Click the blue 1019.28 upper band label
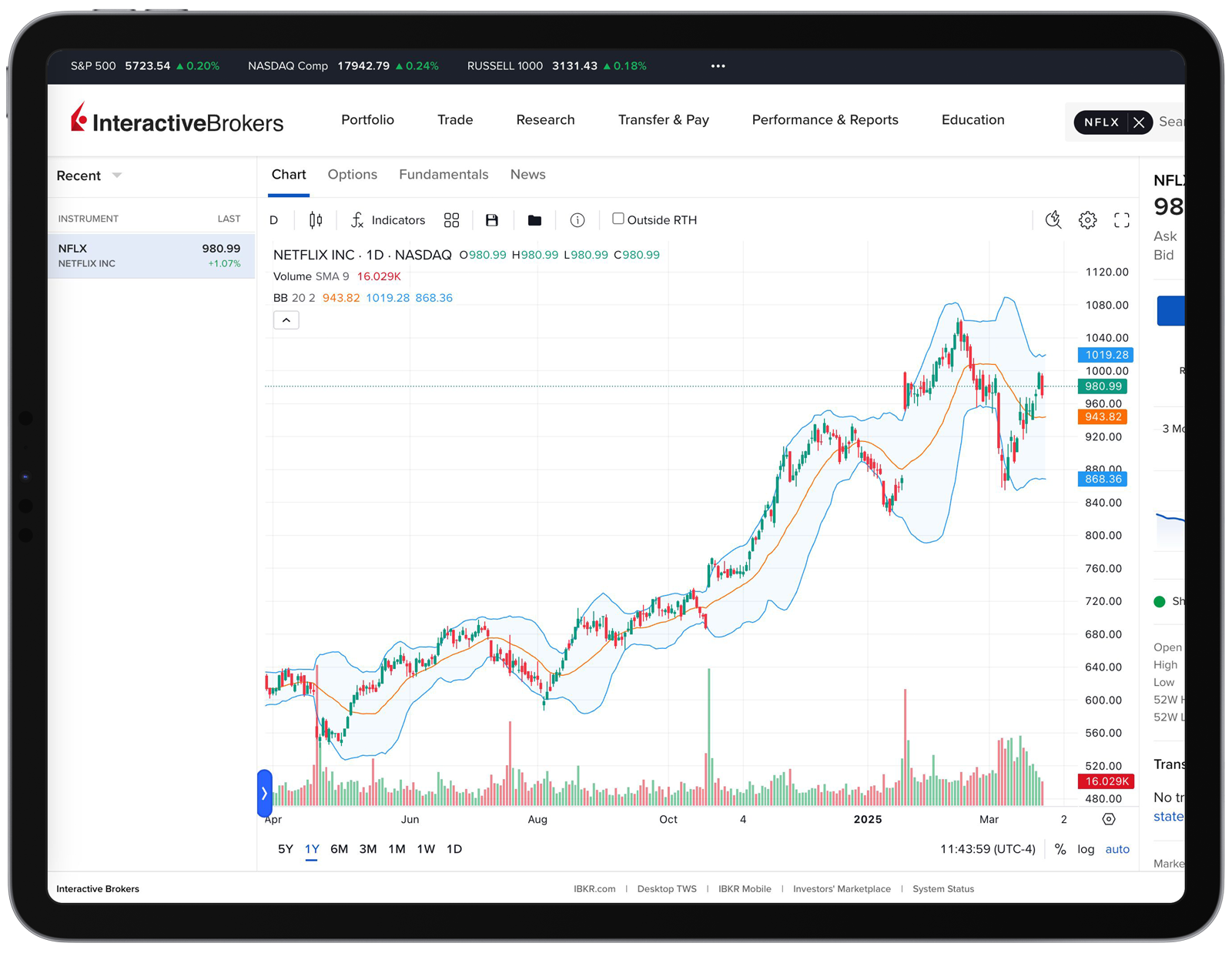1232x953 pixels. (1106, 355)
